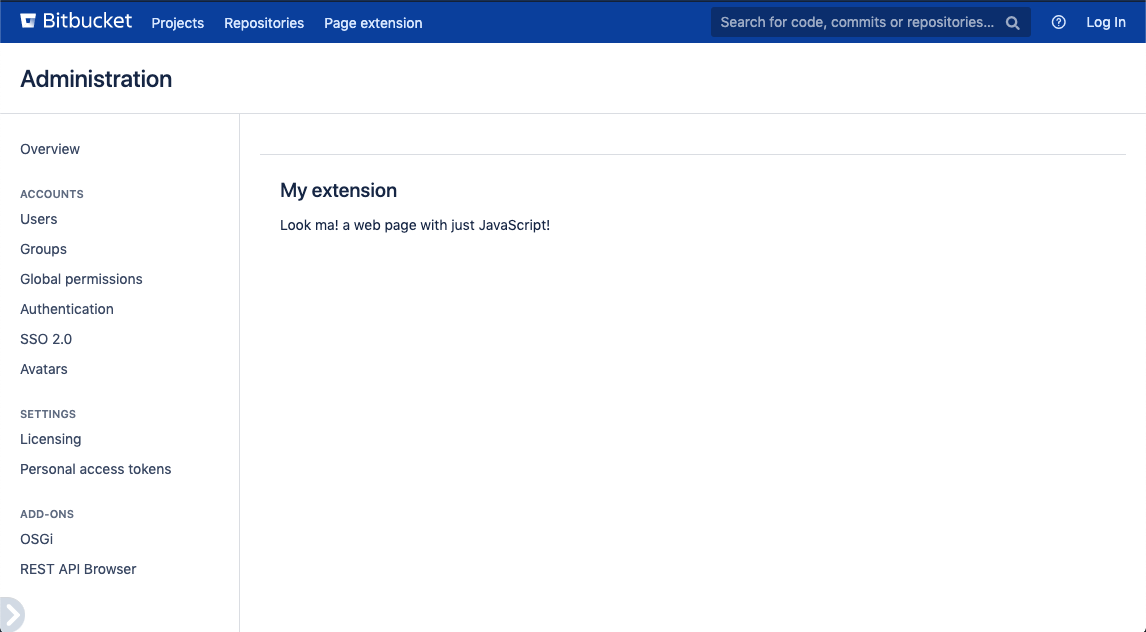Switch to the Page extension navigation item

pos(372,22)
